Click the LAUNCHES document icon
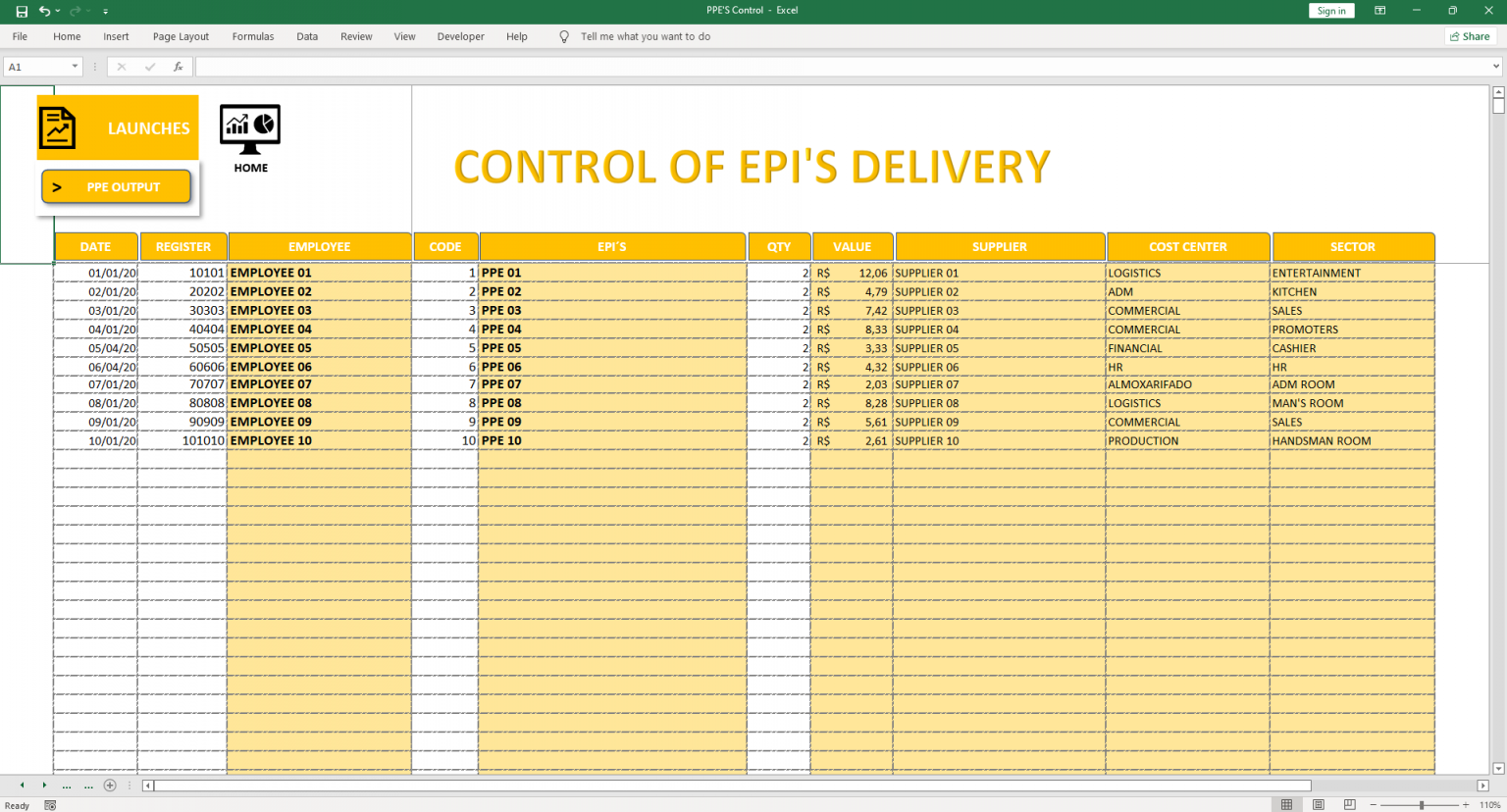The image size is (1507, 812). coord(57,127)
